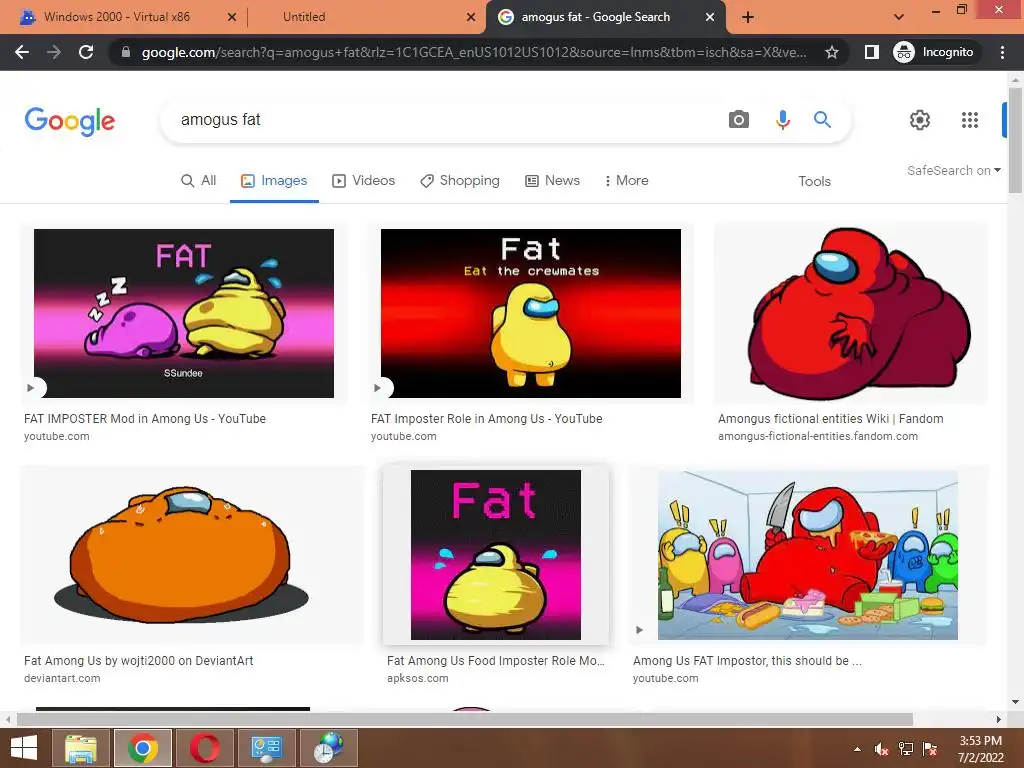Click the address bar URL

[x=474, y=52]
